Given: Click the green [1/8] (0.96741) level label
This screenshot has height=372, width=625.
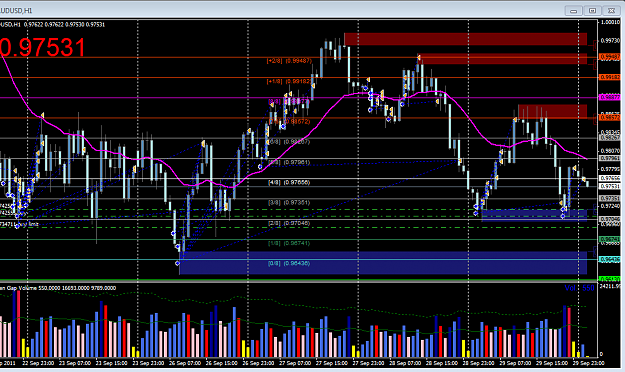Looking at the screenshot, I should 289,243.
